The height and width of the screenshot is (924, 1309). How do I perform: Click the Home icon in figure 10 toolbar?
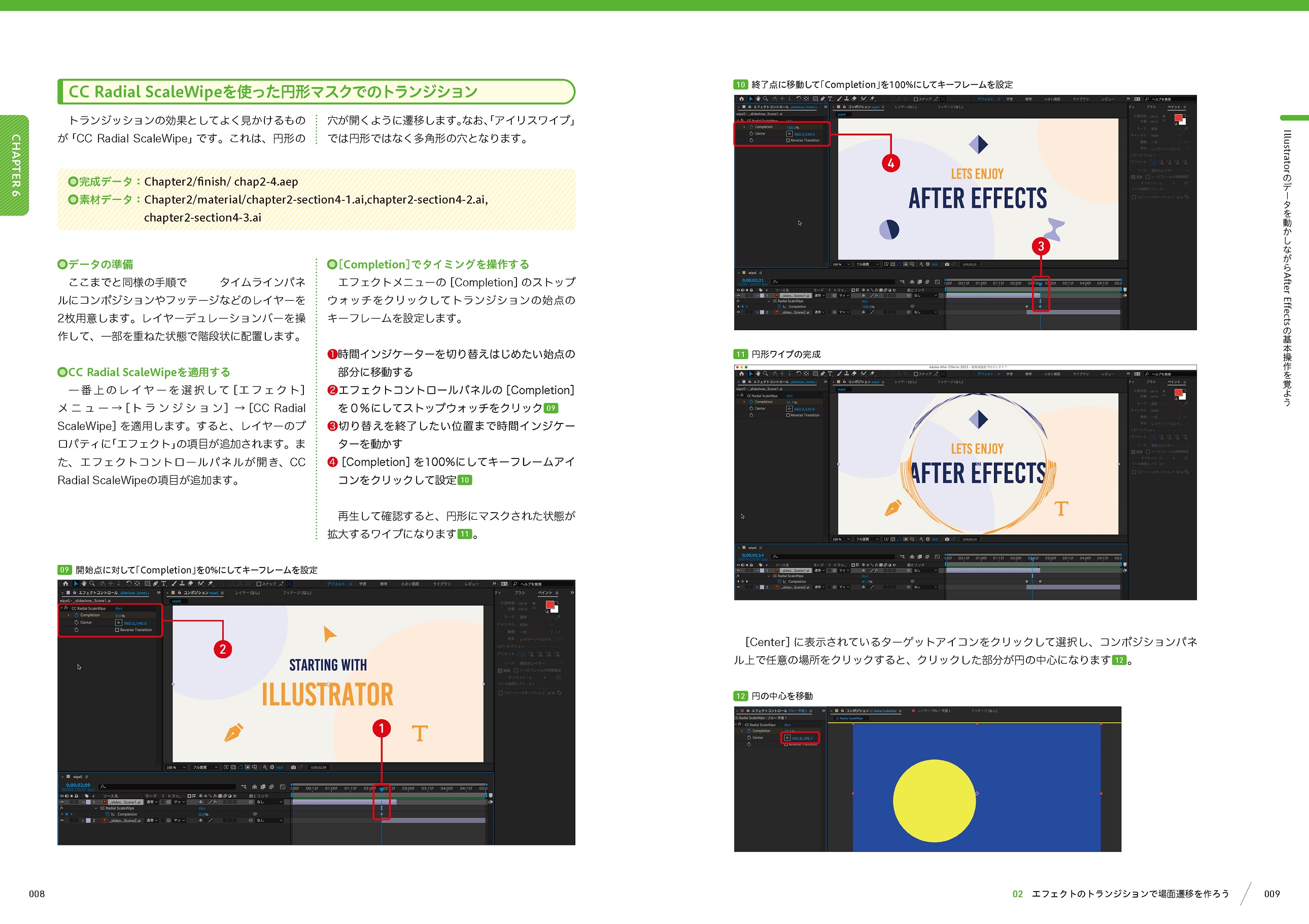click(741, 98)
